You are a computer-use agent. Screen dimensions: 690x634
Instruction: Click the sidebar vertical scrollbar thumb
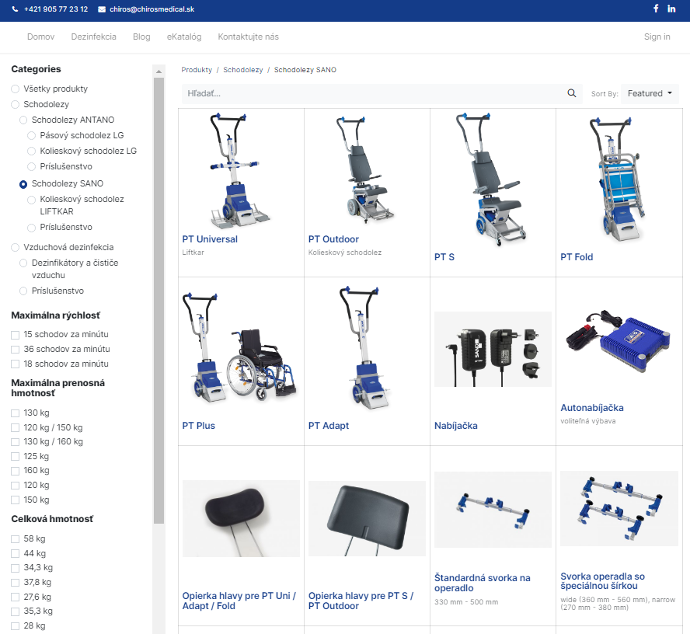(x=159, y=301)
